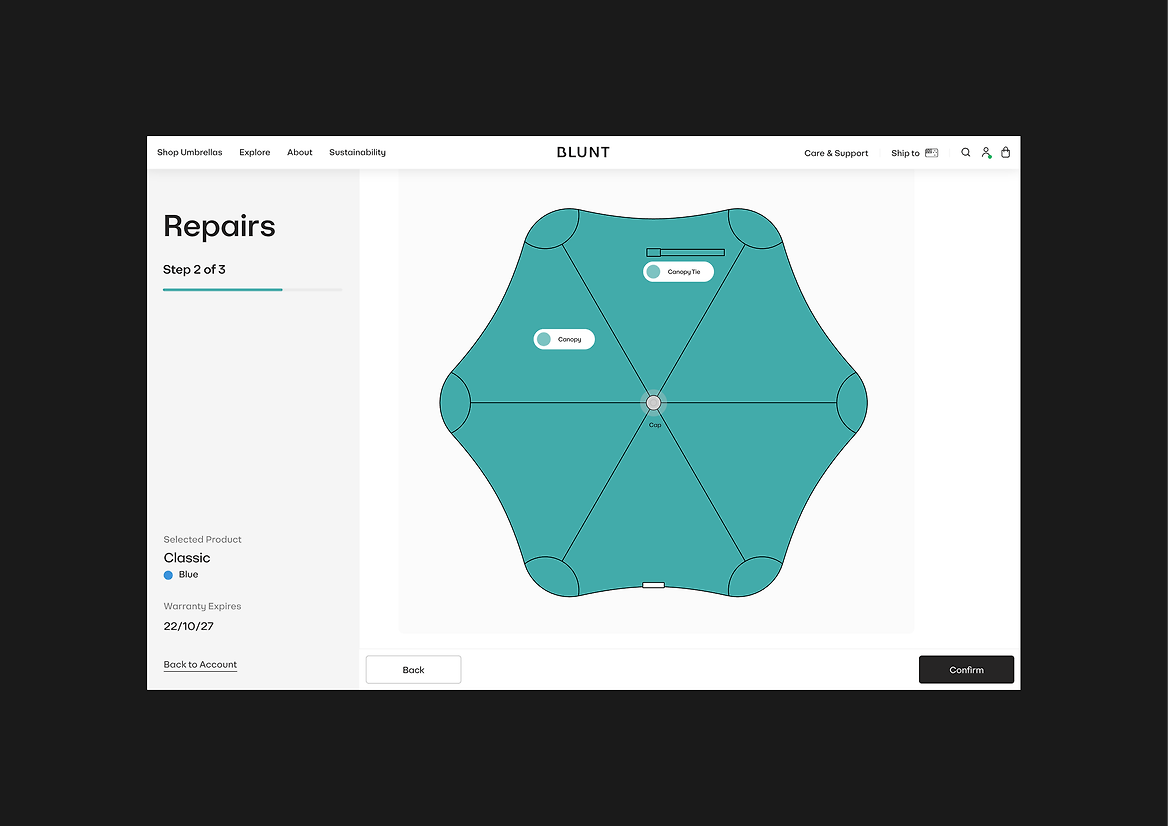Open the Sustainability menu item
The image size is (1168, 826).
coord(357,153)
